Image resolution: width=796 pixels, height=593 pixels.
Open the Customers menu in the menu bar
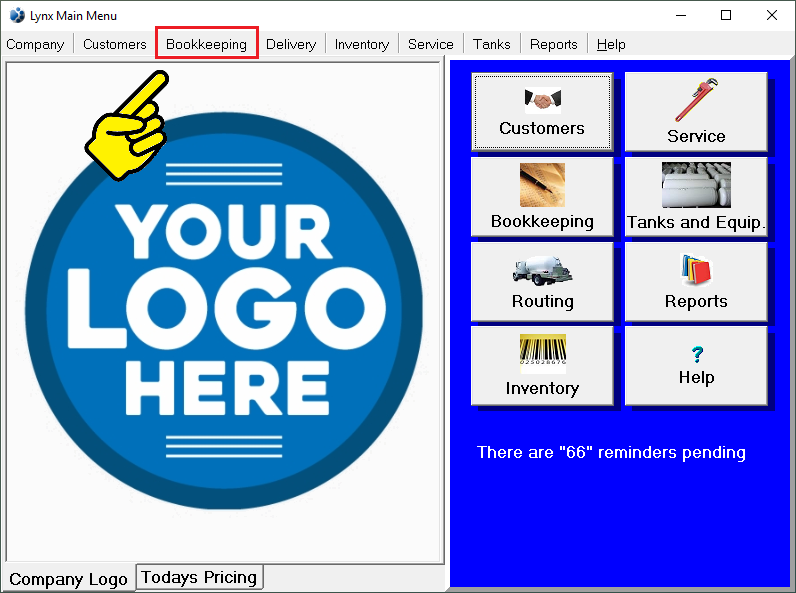115,45
